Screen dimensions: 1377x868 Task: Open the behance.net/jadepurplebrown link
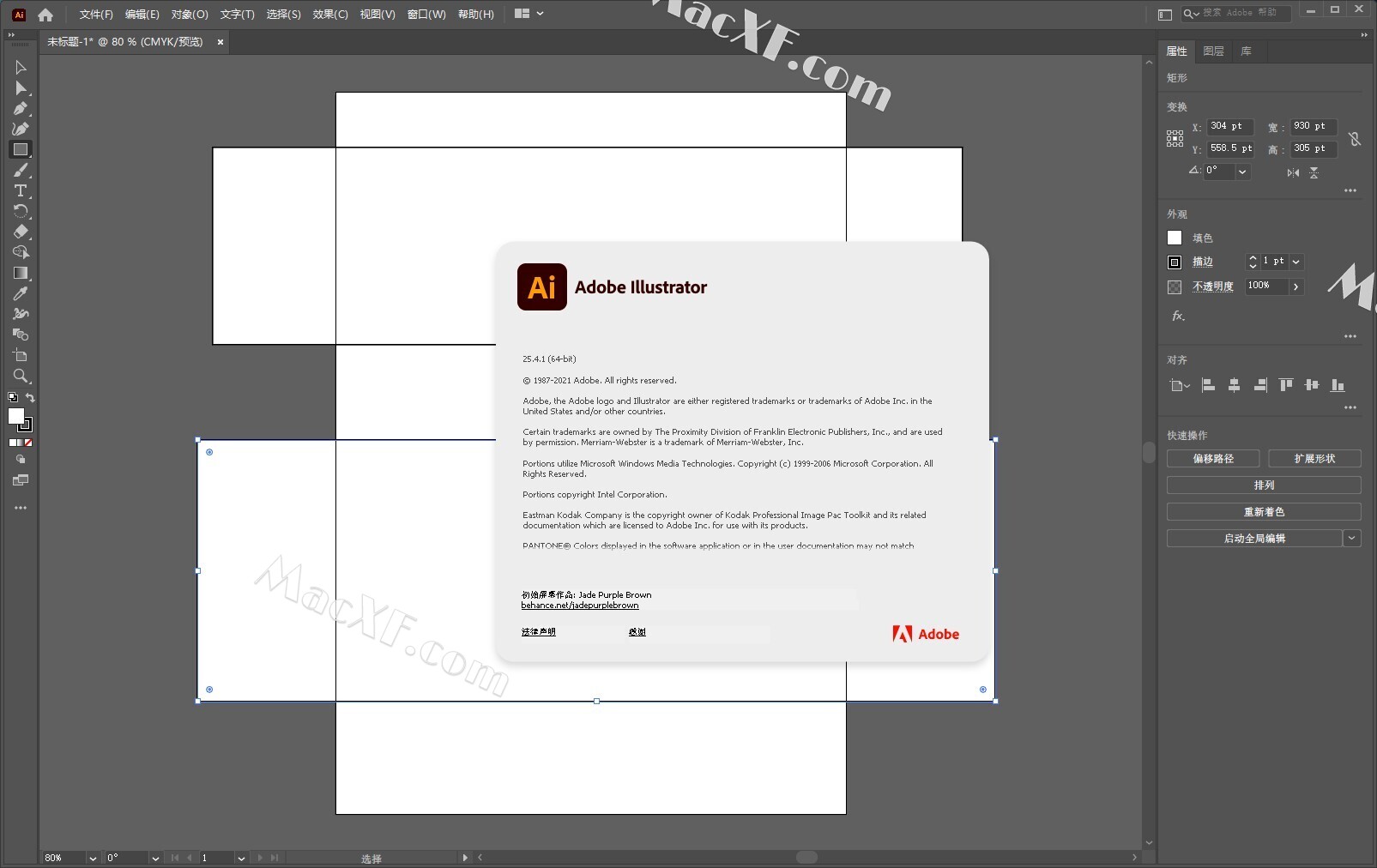[x=580, y=606]
